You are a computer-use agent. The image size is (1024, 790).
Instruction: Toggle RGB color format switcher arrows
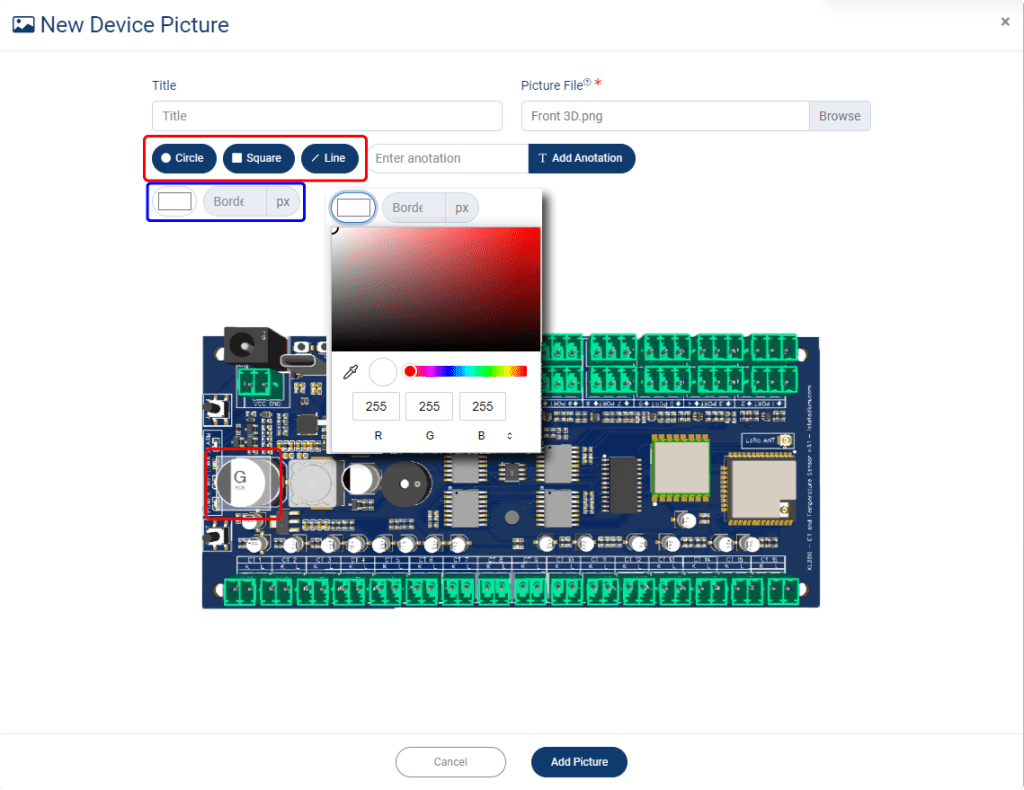pyautogui.click(x=510, y=435)
